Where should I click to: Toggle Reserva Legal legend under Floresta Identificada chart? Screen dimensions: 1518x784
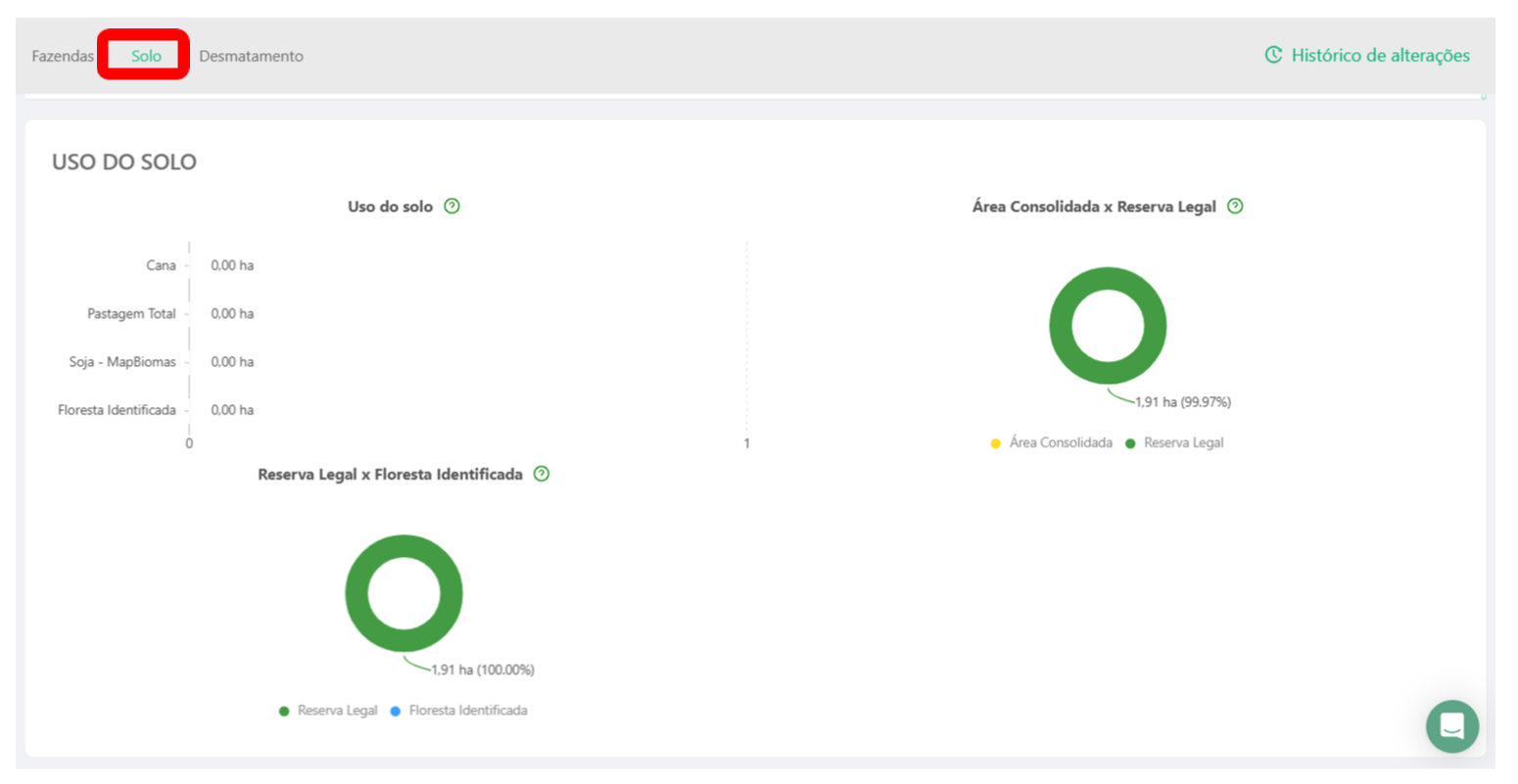(328, 711)
